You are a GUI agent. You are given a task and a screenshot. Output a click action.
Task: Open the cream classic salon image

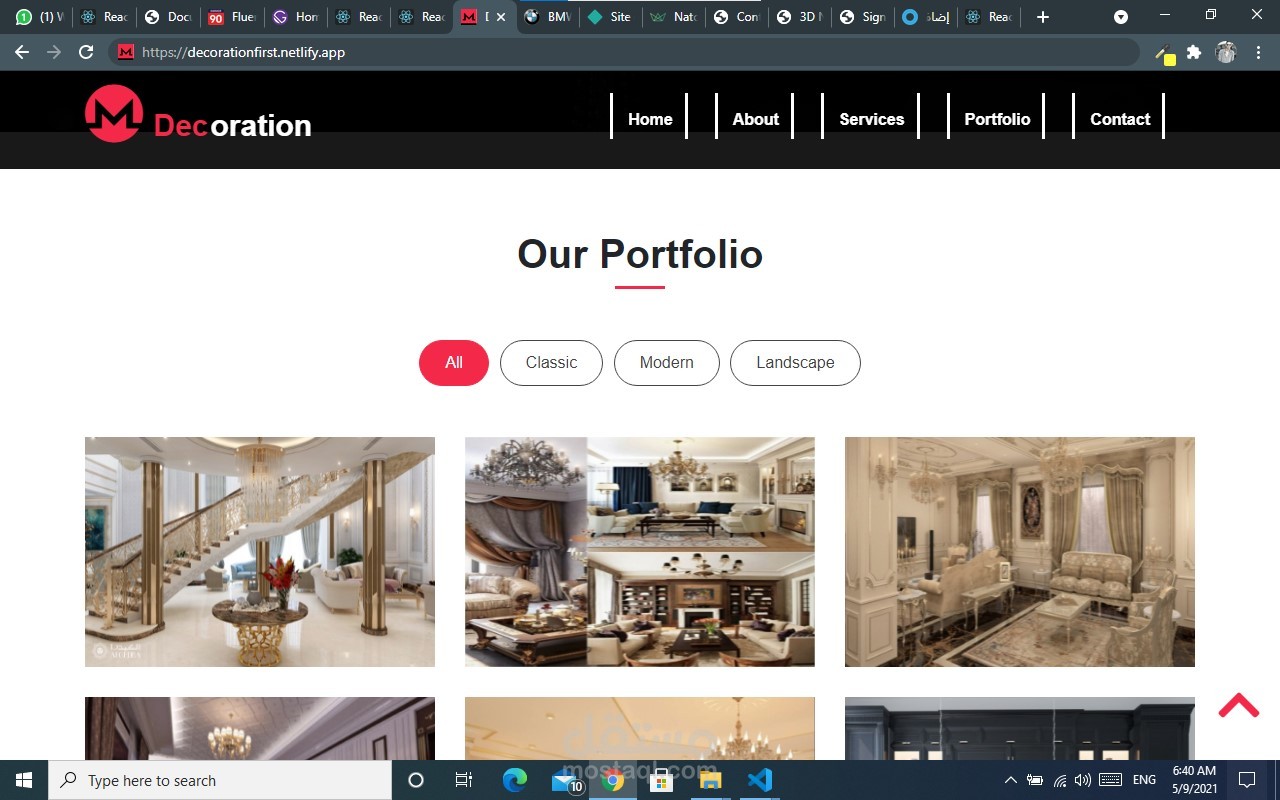coord(1020,552)
